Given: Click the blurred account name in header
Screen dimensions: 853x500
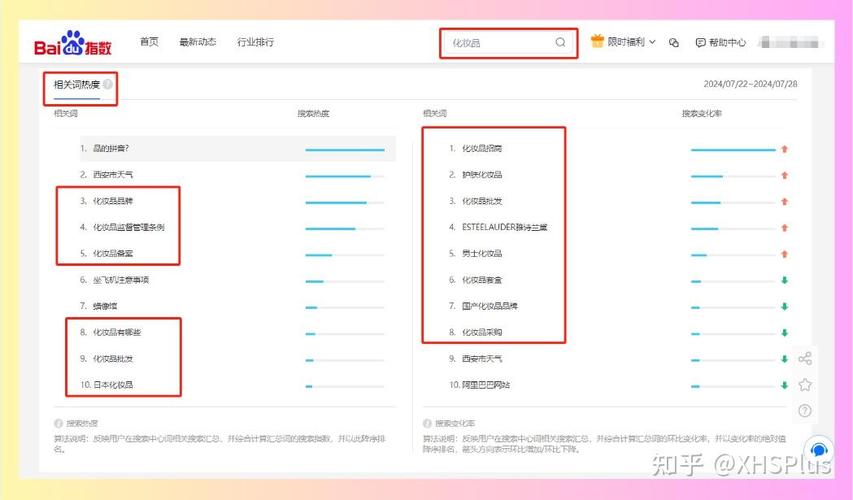Looking at the screenshot, I should (x=790, y=42).
